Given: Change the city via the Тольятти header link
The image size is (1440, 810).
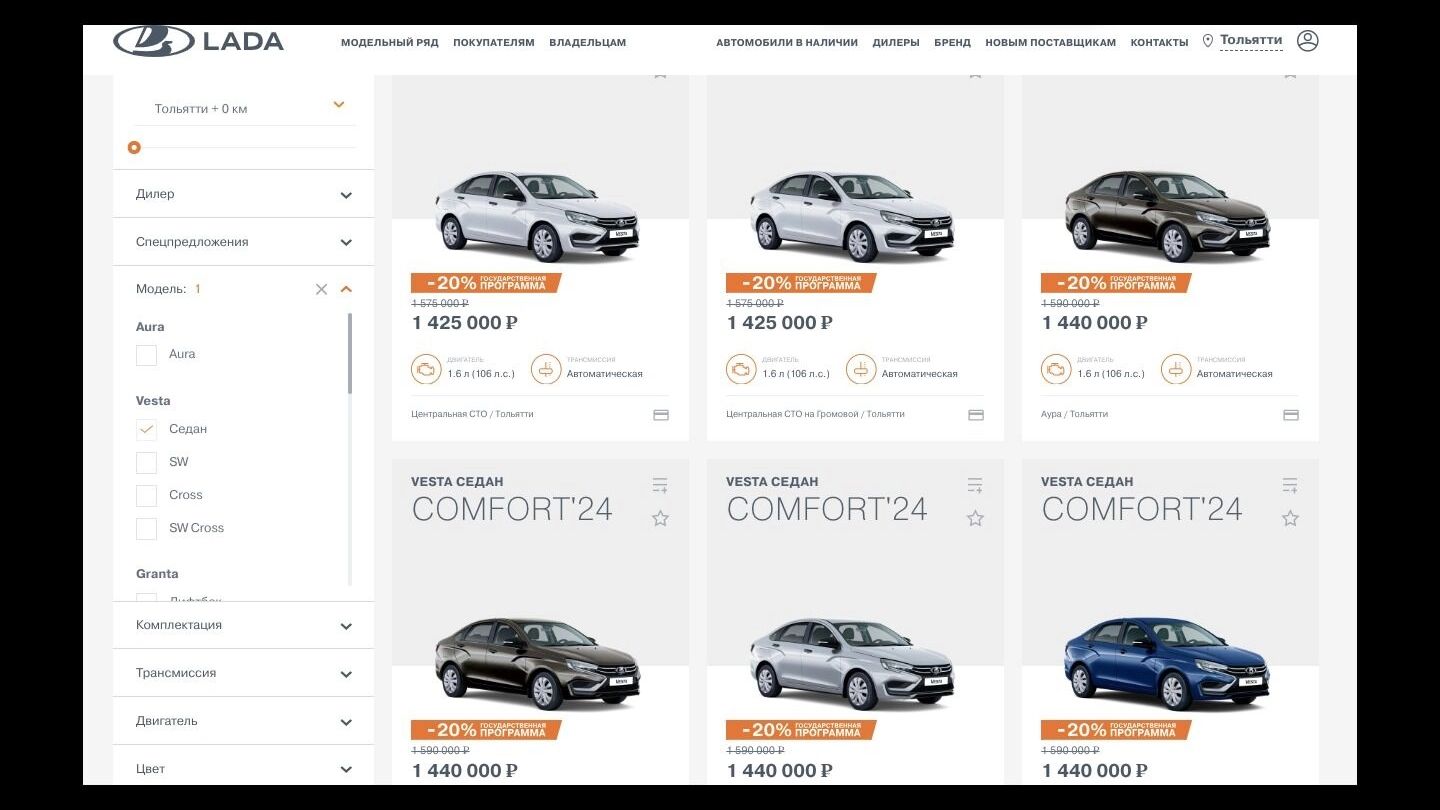Looking at the screenshot, I should tap(1251, 41).
